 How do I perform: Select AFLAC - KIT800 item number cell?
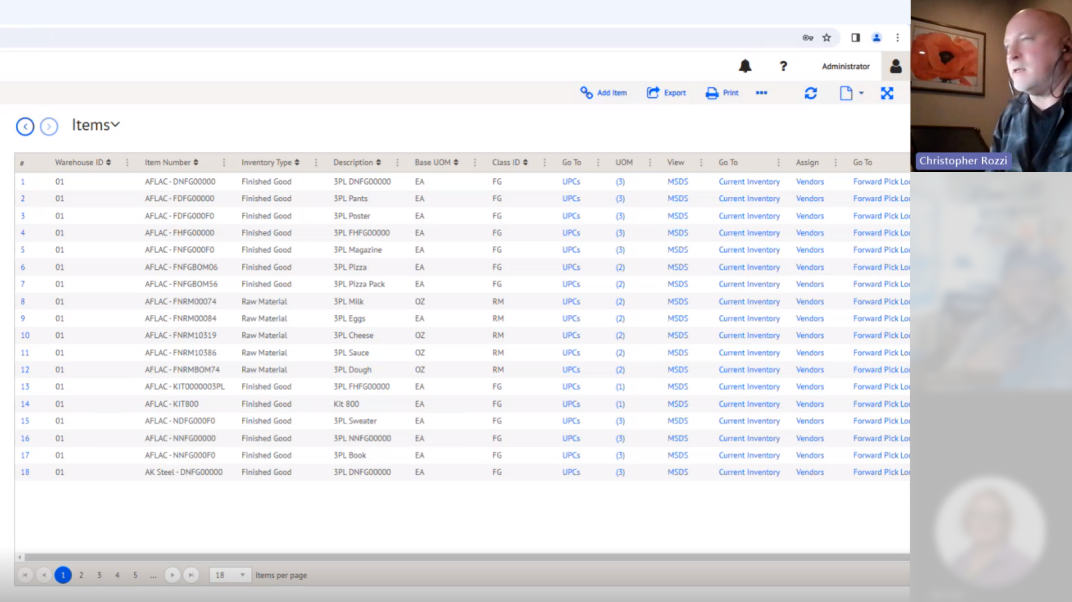172,404
